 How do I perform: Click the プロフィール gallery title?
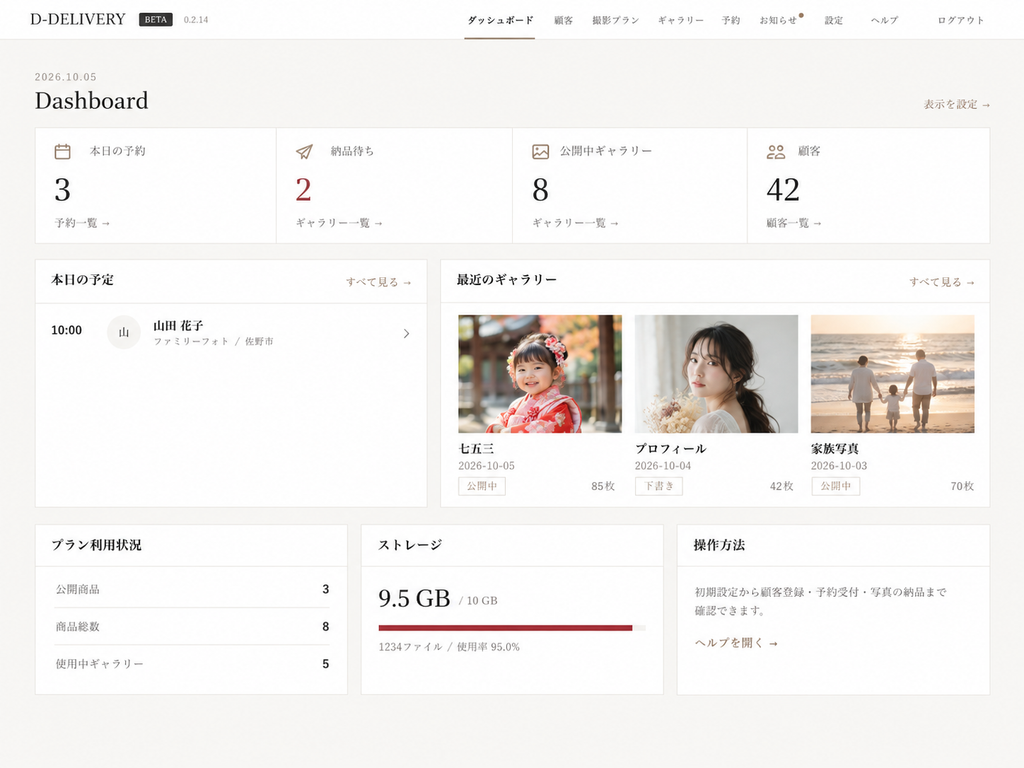[671, 449]
